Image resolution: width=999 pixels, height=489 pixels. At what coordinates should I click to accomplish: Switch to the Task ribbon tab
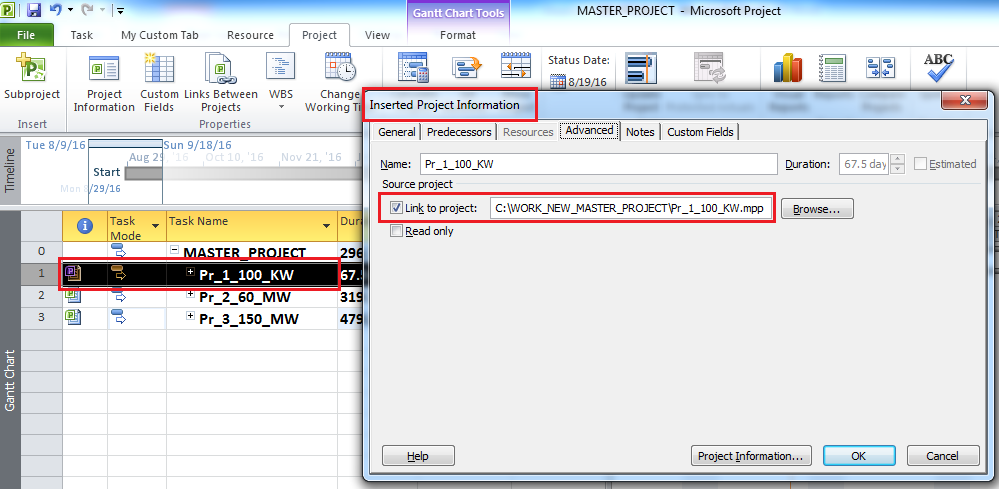pos(82,36)
